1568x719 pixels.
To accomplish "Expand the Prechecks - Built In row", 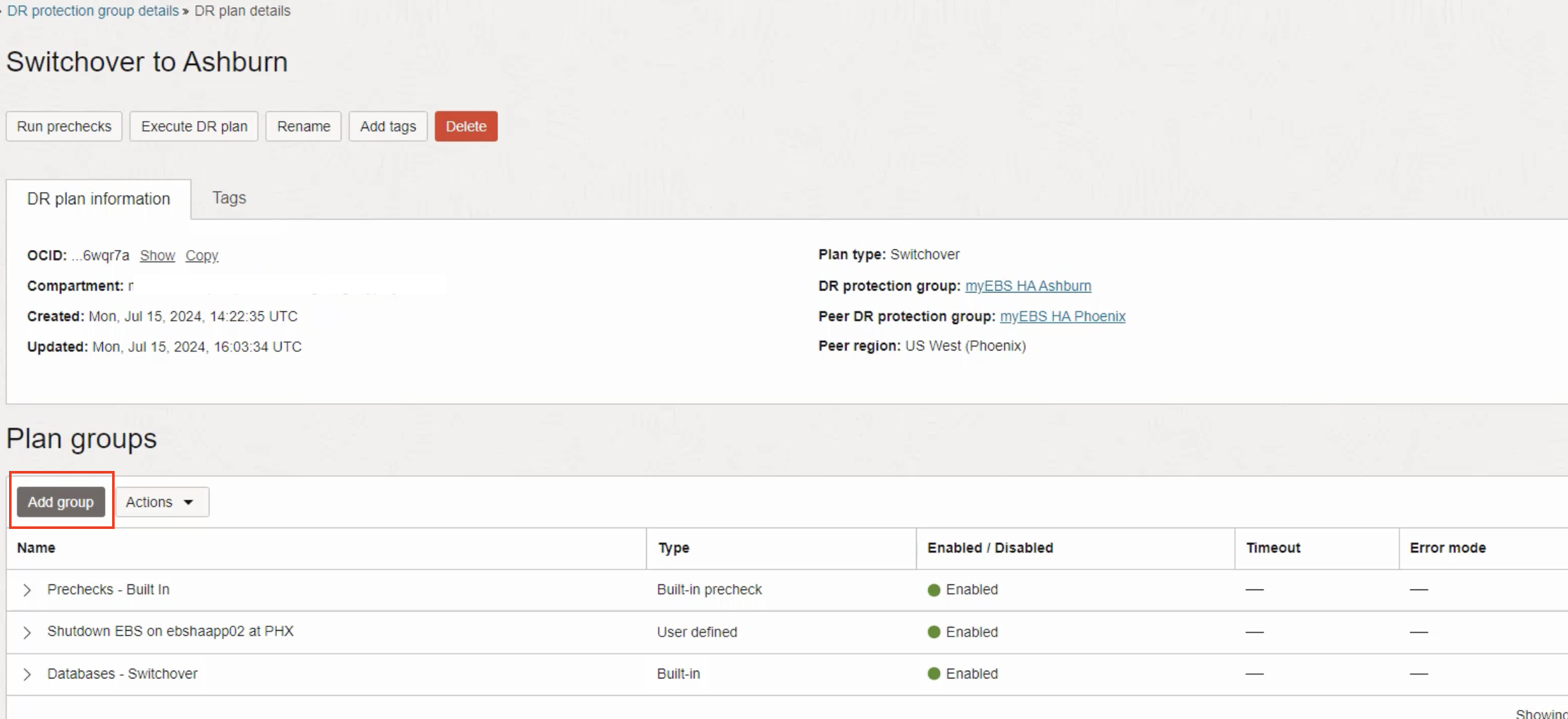I will 27,590.
